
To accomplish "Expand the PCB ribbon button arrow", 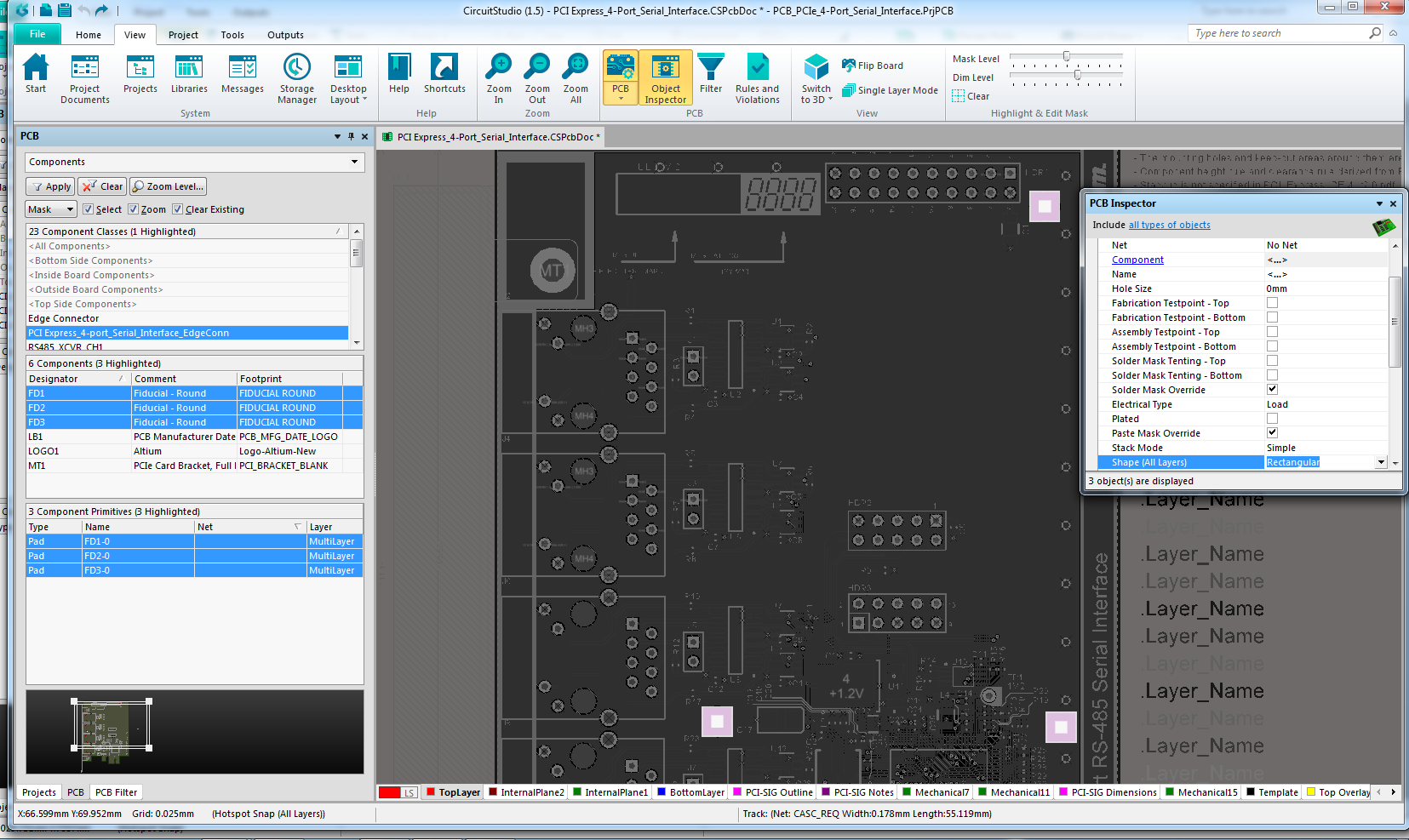I will pos(621,99).
